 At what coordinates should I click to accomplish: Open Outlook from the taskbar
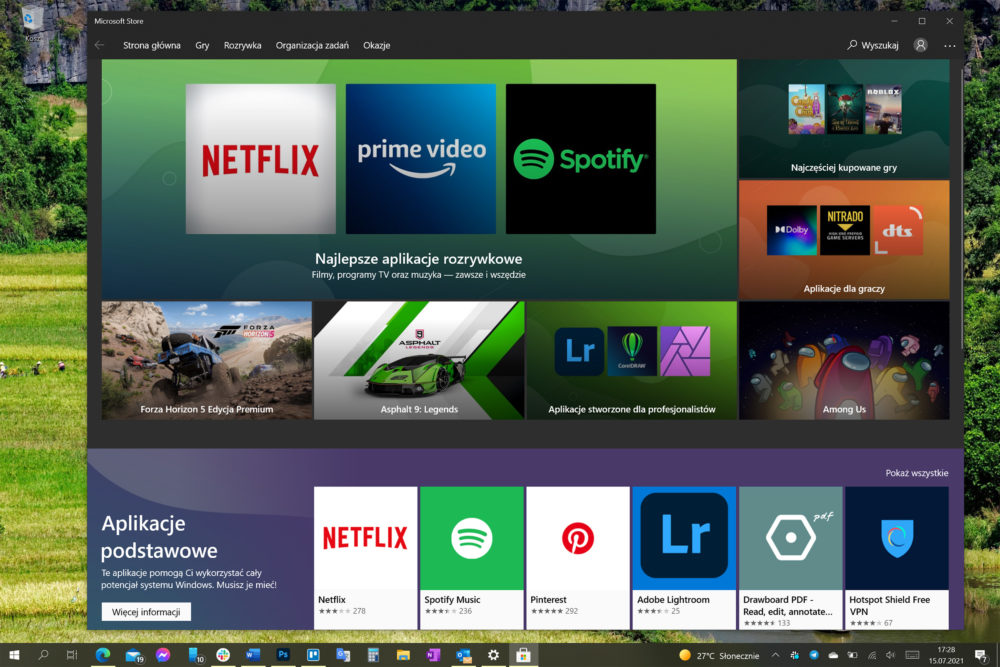(463, 655)
